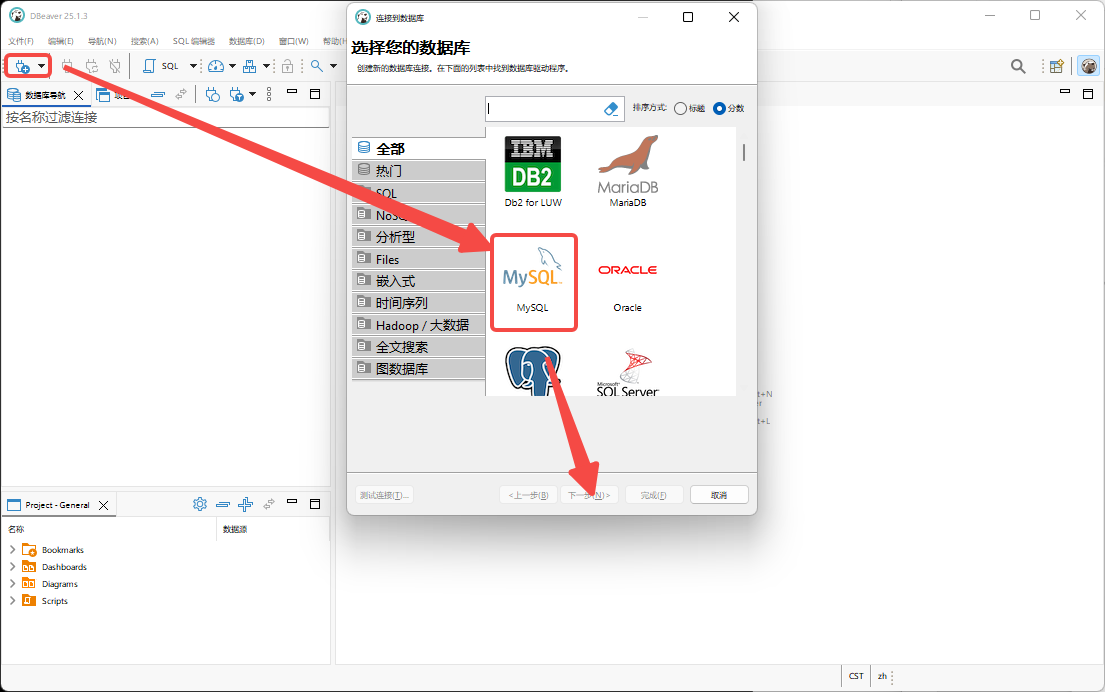Open the 数据库(D) menu
The image size is (1105, 692).
click(x=247, y=41)
